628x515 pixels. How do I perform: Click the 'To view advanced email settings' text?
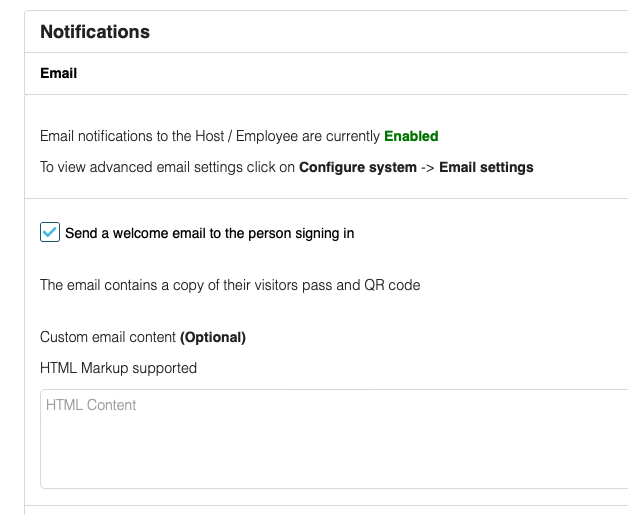(x=167, y=167)
